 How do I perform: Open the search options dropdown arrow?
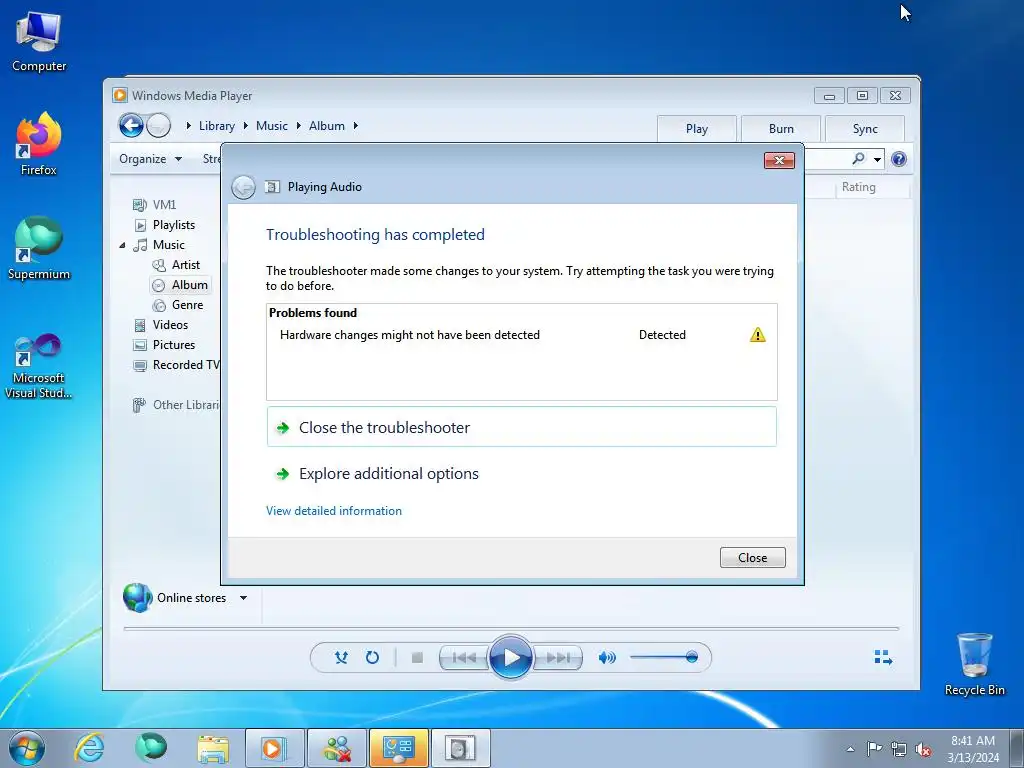click(x=877, y=159)
